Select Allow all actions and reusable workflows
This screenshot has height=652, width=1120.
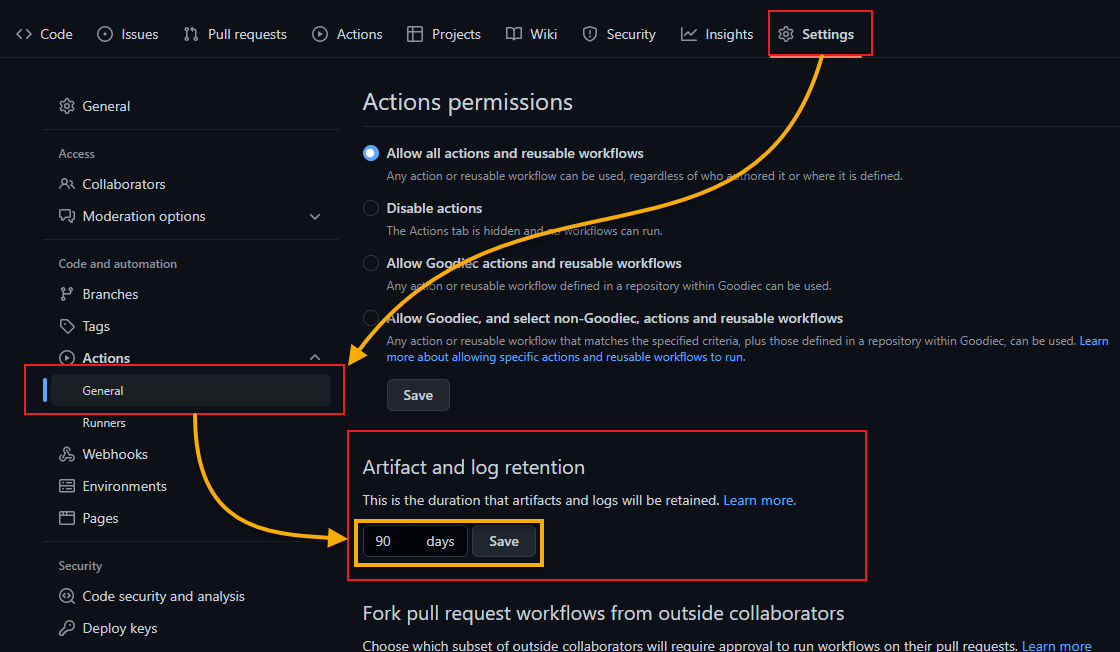tap(371, 154)
